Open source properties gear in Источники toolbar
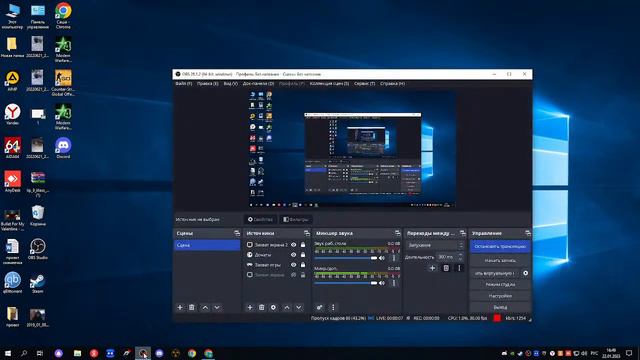Screen dimensions: 640x360 273,307
